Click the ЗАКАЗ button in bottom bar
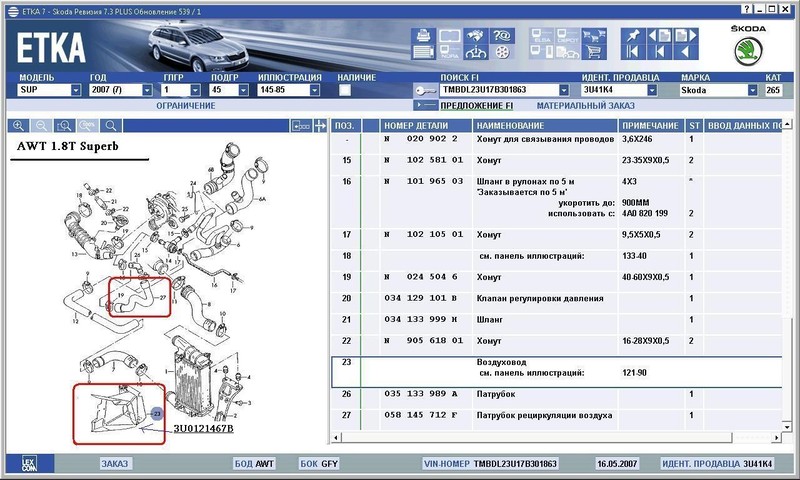800x480 pixels. coord(115,464)
